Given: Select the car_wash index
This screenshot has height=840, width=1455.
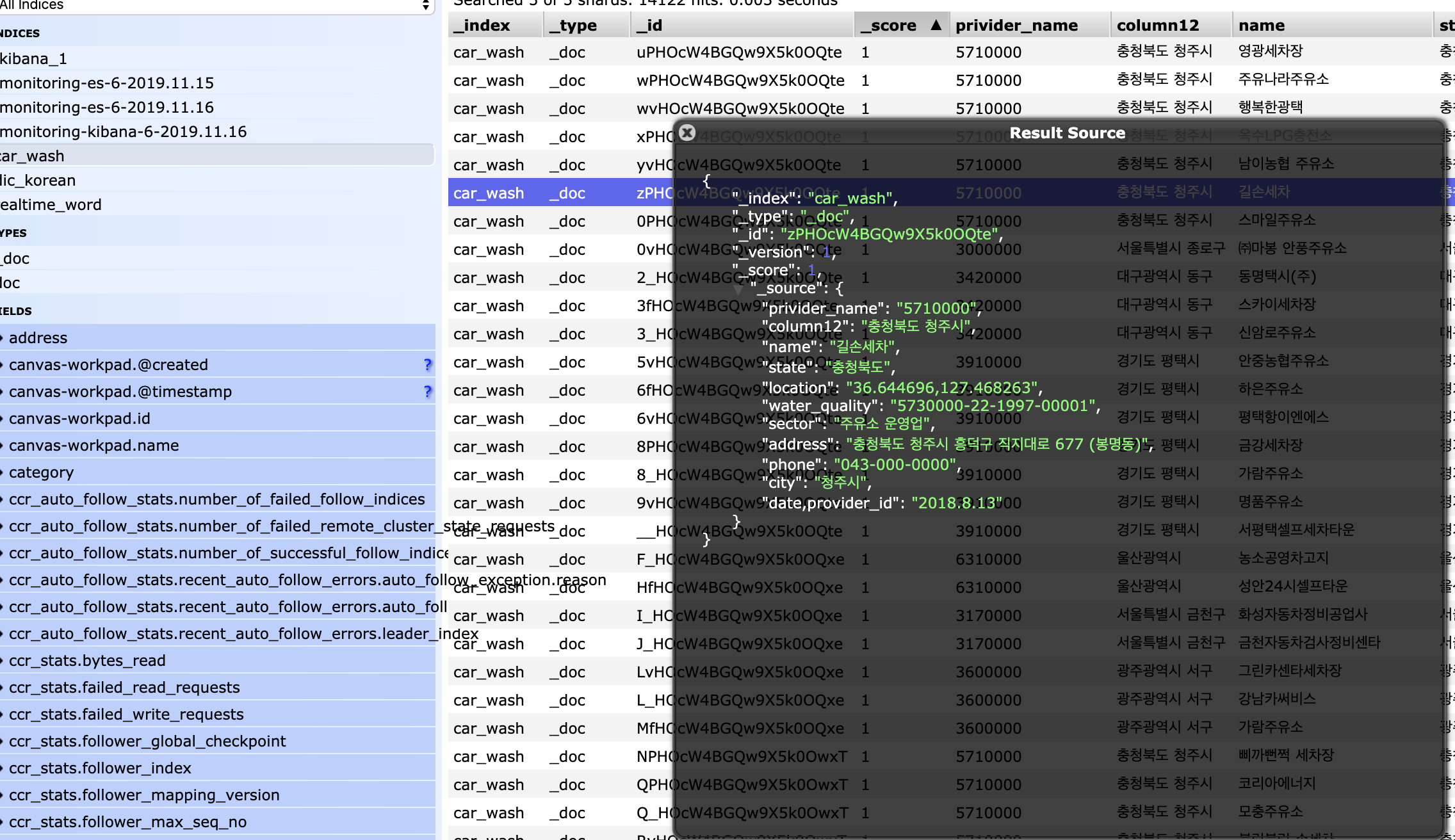Looking at the screenshot, I should point(32,156).
